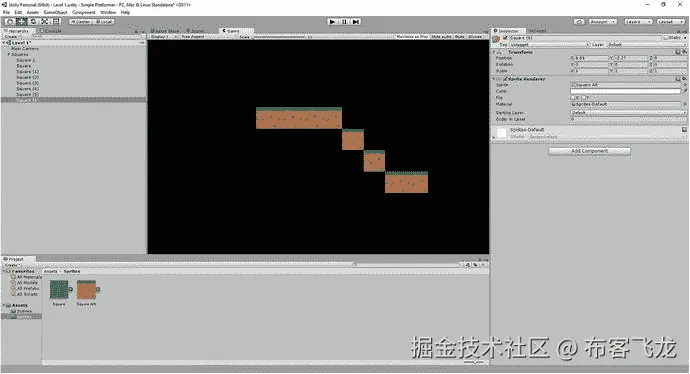
Task: Open the Static flags dropdown arrow
Action: tap(685, 38)
